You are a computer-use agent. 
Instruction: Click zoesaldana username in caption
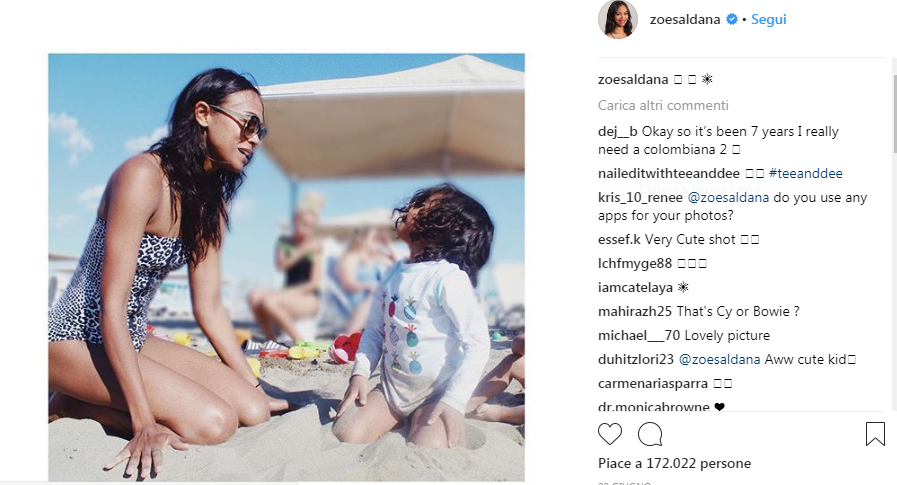click(633, 79)
